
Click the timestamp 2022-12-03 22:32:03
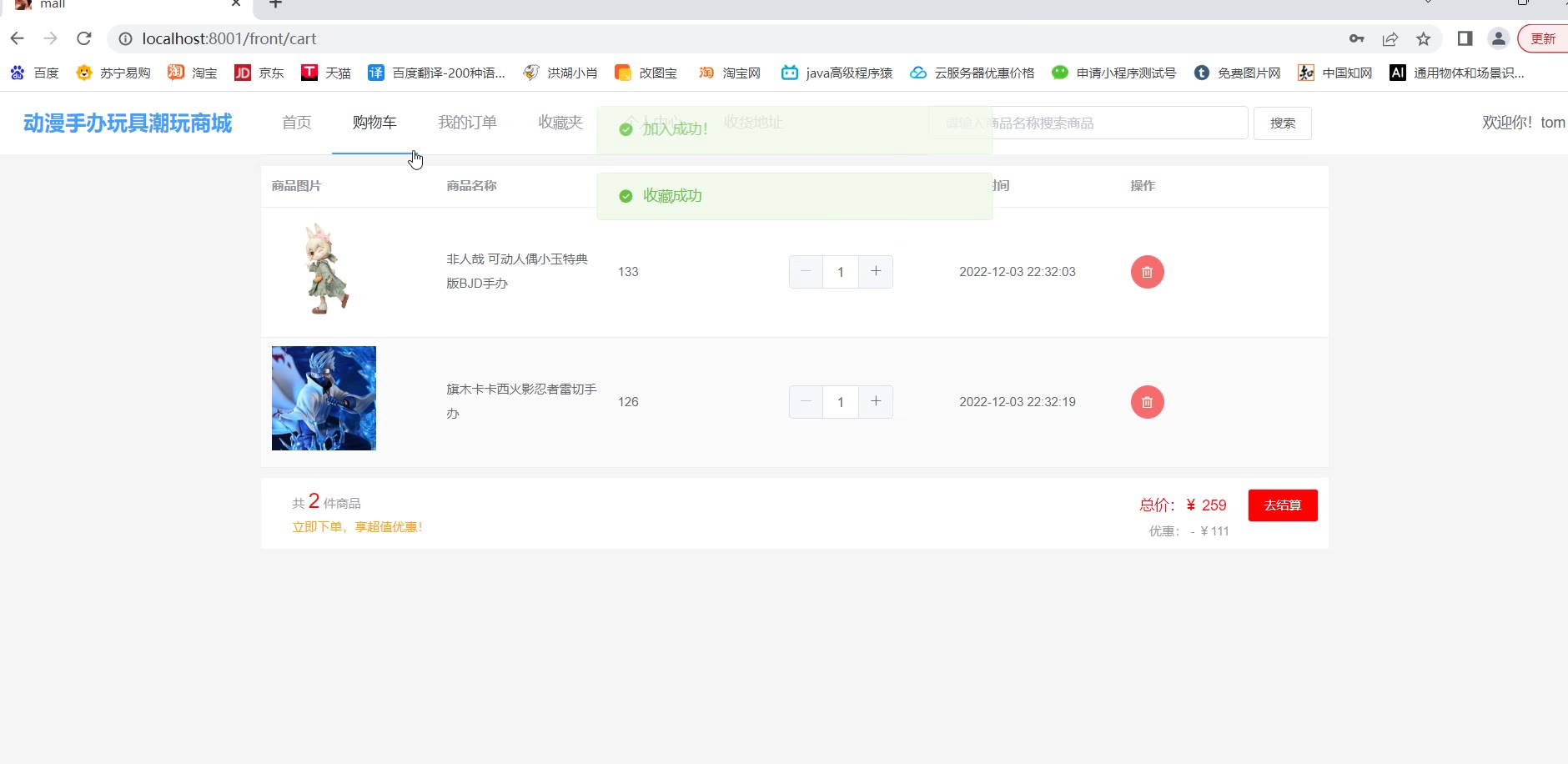coord(1018,272)
